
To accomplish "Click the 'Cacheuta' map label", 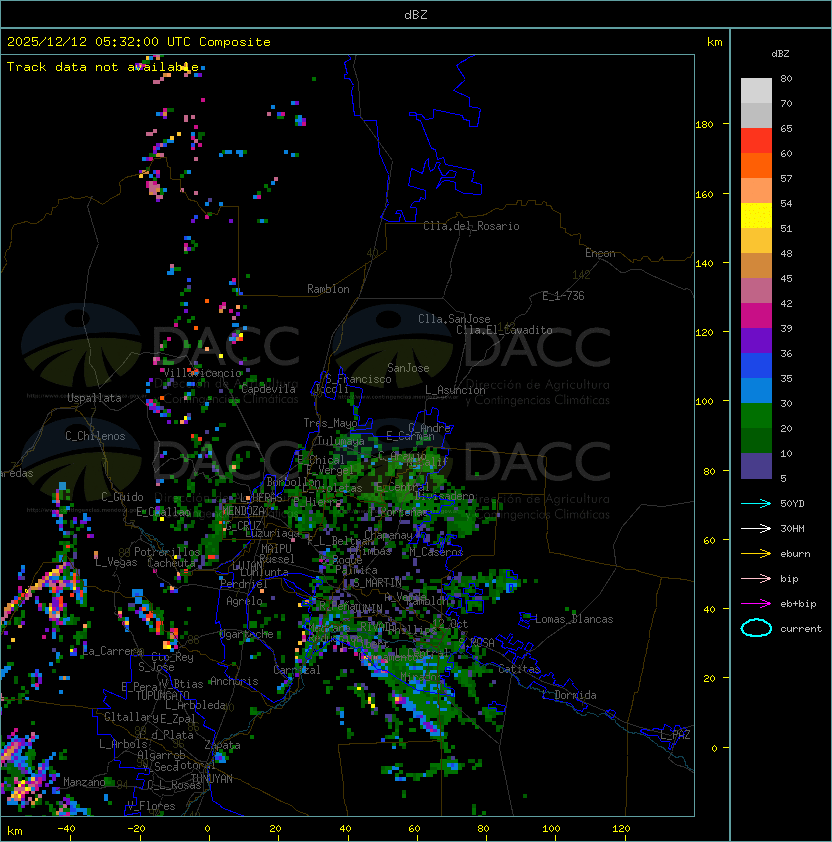I will (x=171, y=563).
